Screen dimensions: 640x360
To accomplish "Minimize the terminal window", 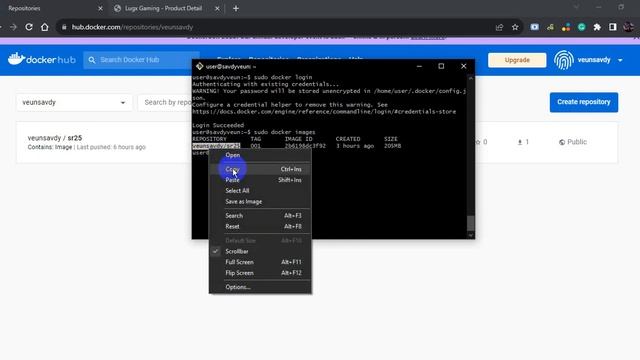I will click(x=419, y=66).
